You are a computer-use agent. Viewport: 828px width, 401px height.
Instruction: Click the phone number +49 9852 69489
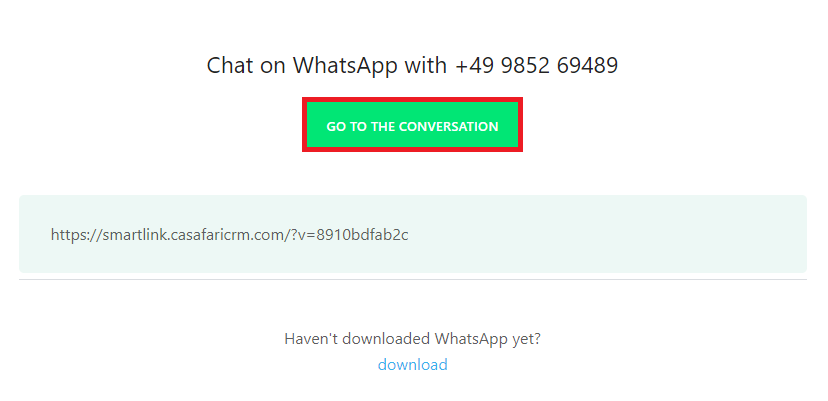536,66
